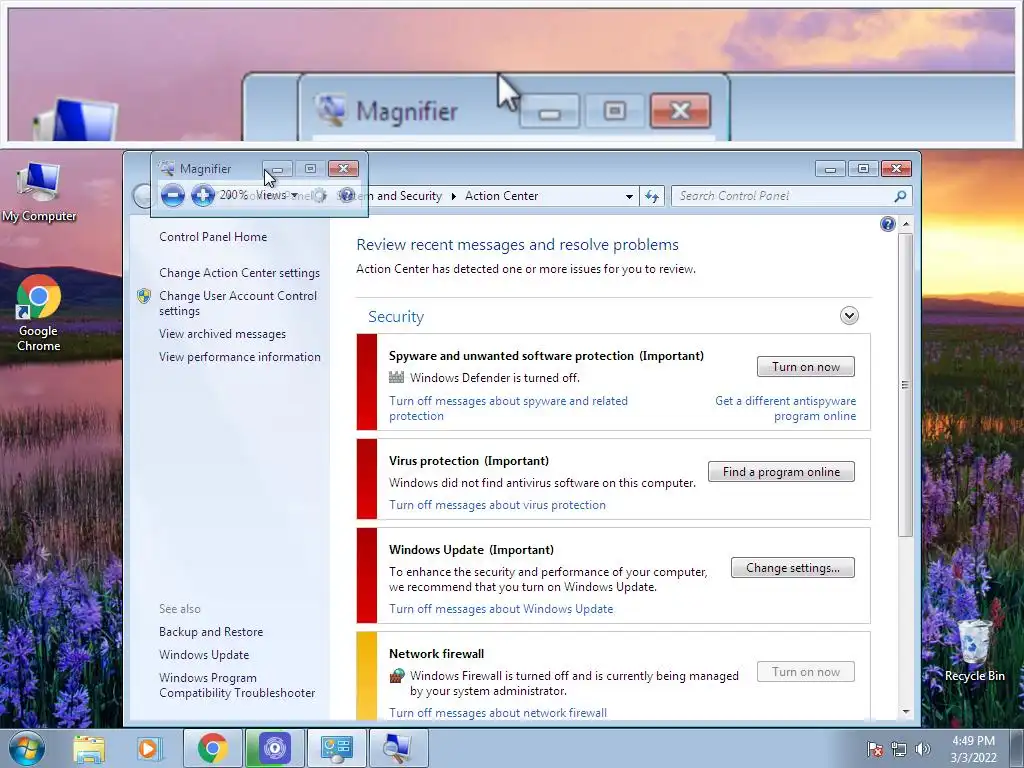Image resolution: width=1024 pixels, height=768 pixels.
Task: Switch to Magnifier taskbar button
Action: pos(398,748)
